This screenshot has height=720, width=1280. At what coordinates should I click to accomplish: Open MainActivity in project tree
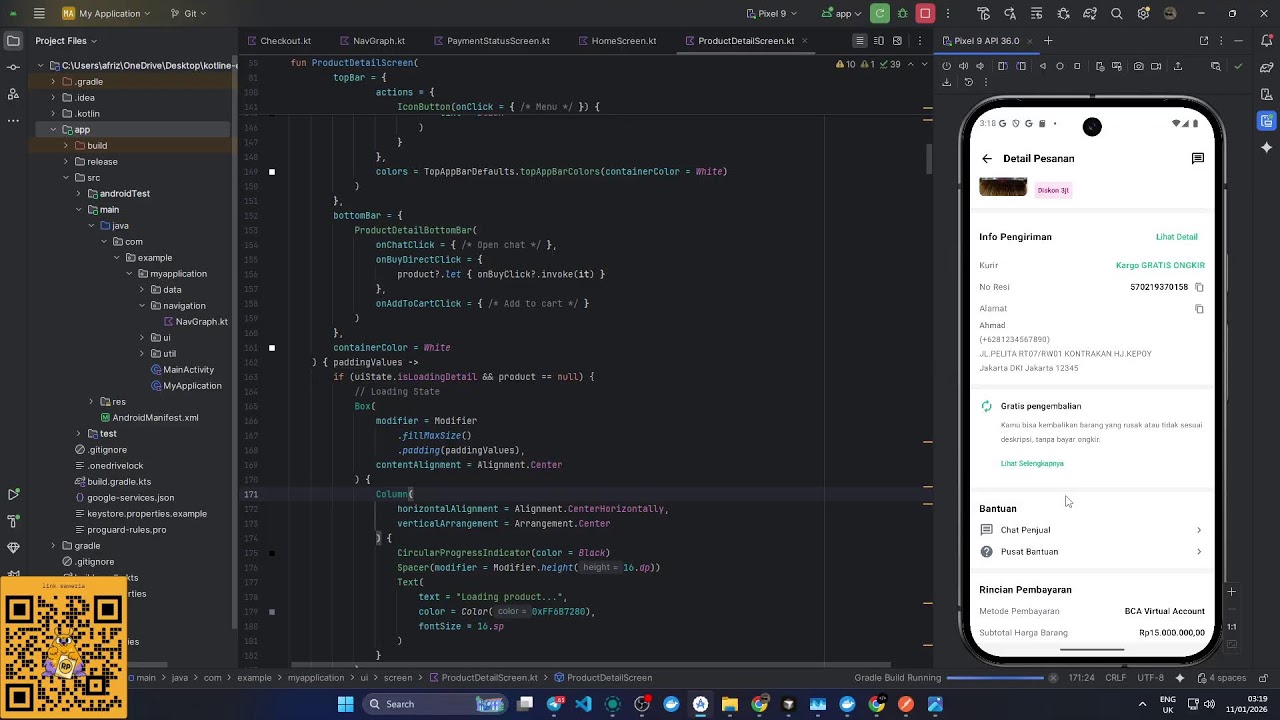[182, 370]
